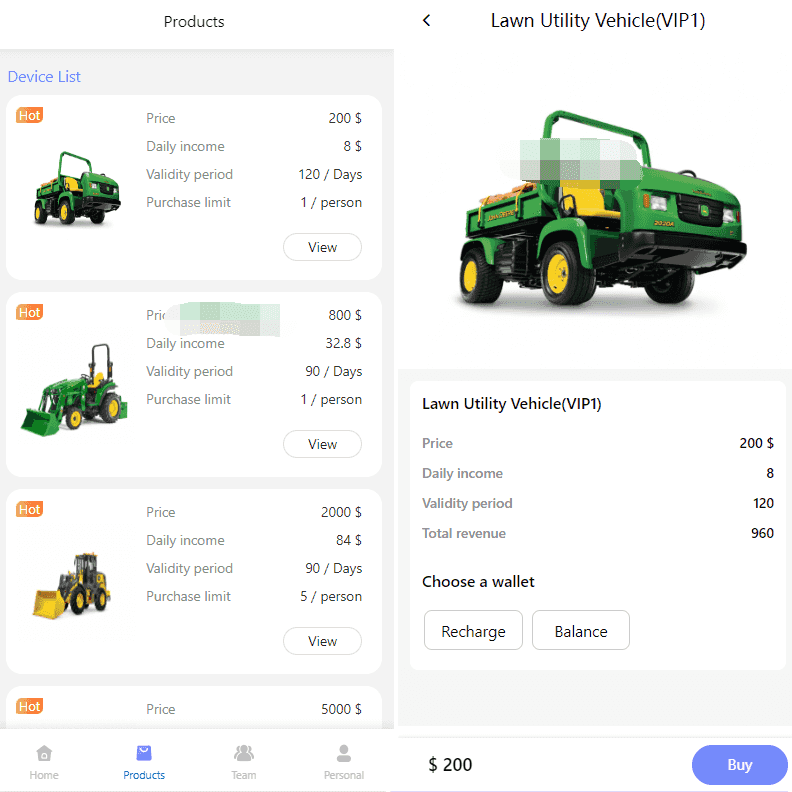
Task: Click the Hot badge on the 200 $ device
Action: (30, 115)
